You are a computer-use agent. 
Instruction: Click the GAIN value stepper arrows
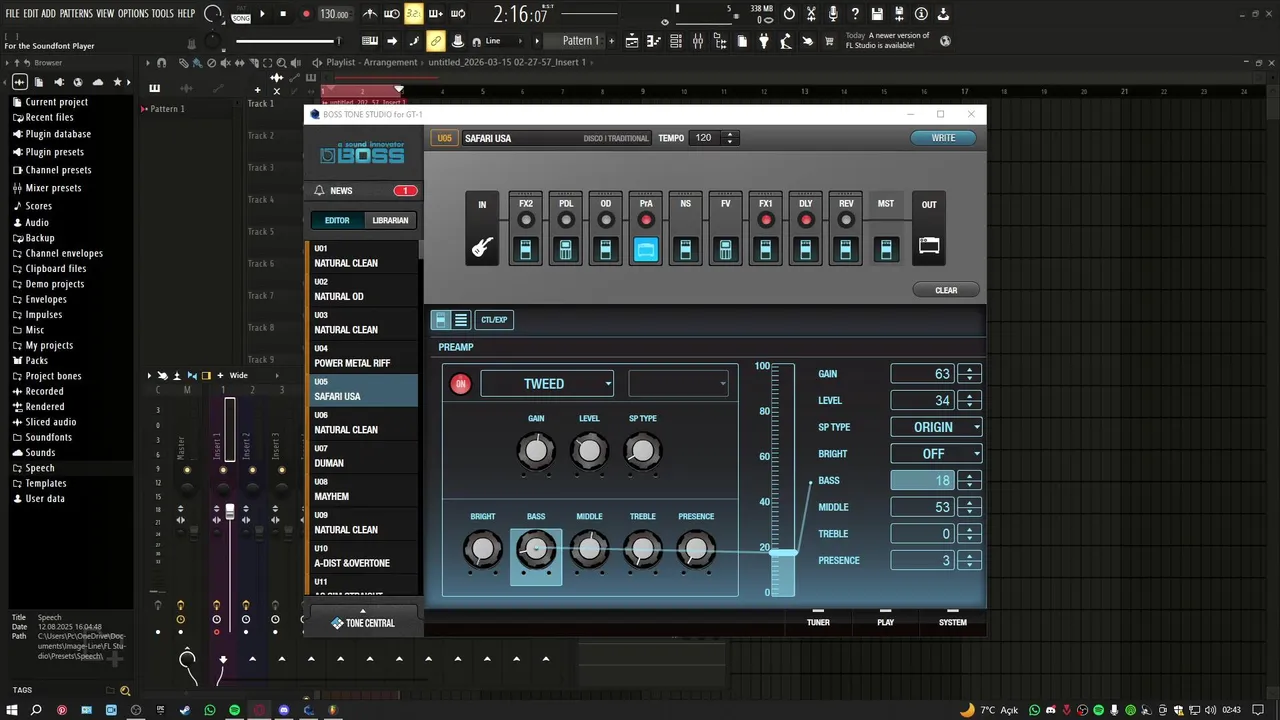(x=969, y=374)
